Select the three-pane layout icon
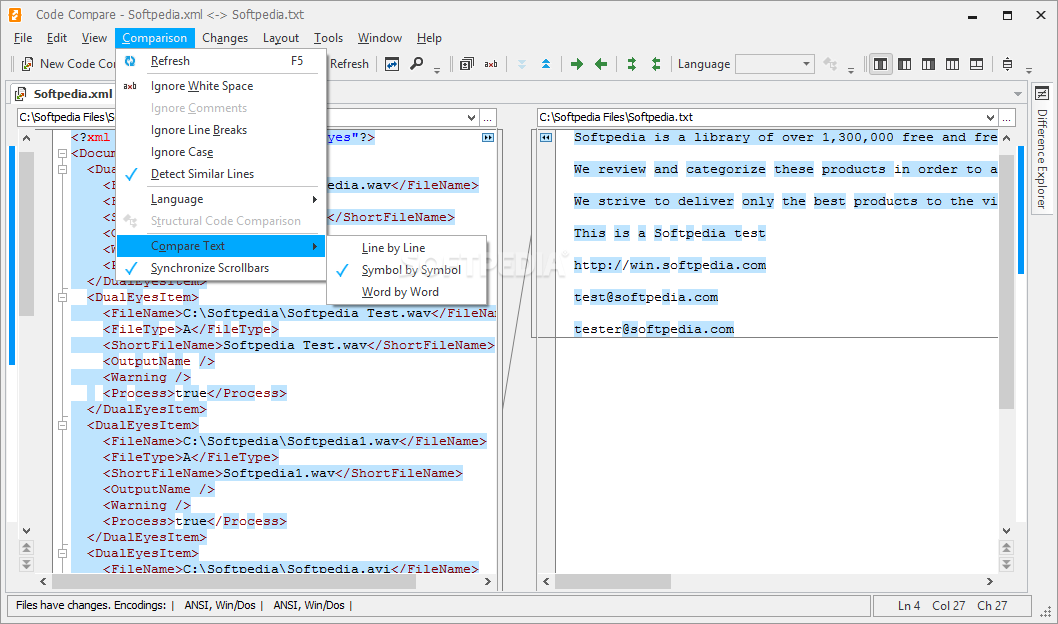The image size is (1058, 624). [953, 64]
